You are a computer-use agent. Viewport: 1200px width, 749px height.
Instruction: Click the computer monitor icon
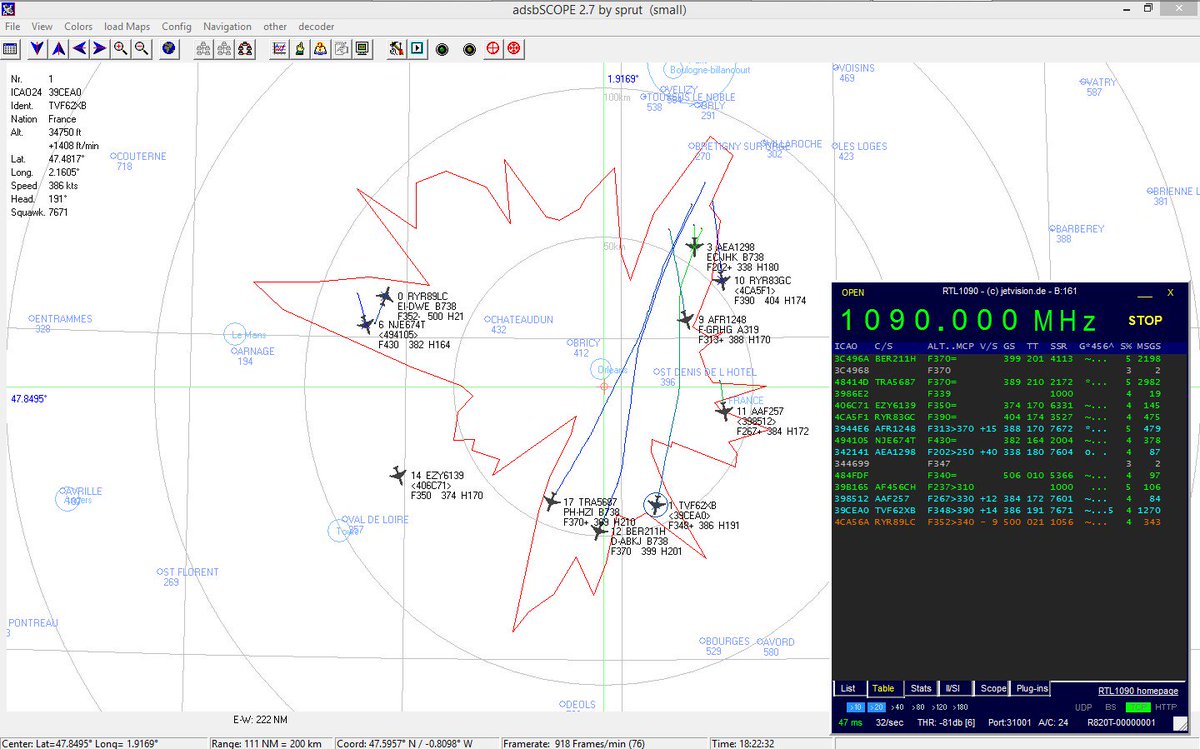[x=362, y=47]
